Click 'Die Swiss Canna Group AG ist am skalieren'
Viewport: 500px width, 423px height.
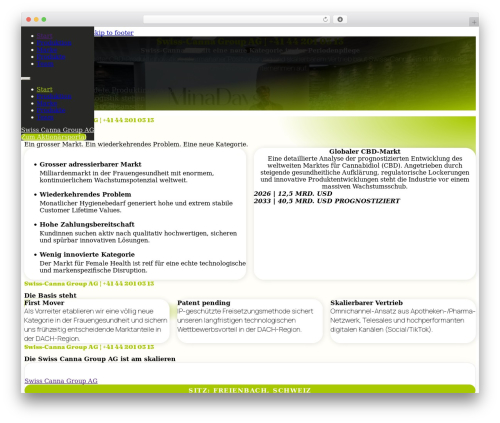pos(100,359)
